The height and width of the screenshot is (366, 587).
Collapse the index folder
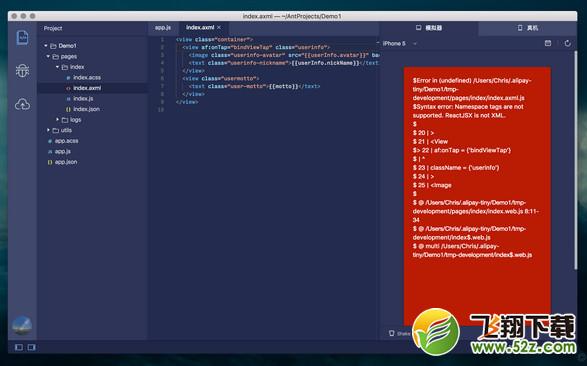pyautogui.click(x=58, y=67)
